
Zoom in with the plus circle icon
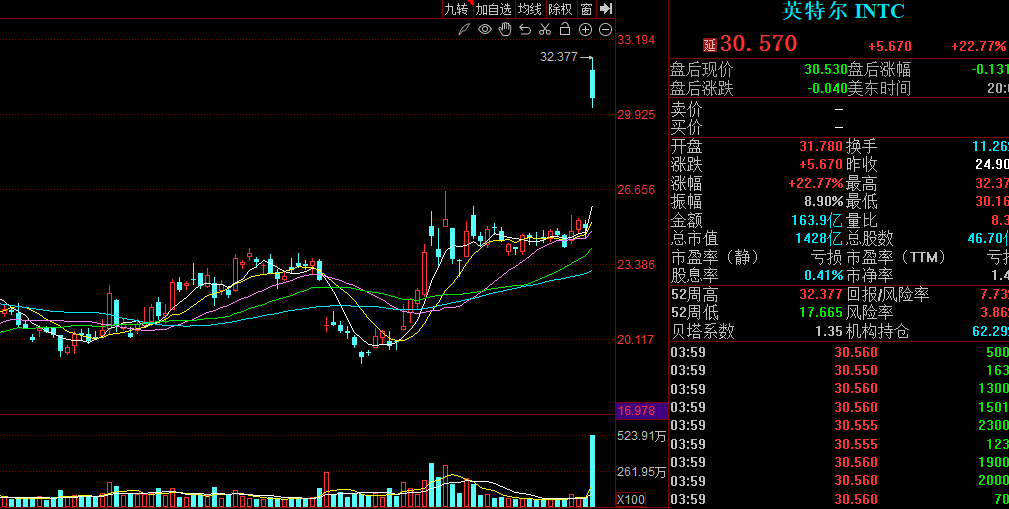click(585, 30)
